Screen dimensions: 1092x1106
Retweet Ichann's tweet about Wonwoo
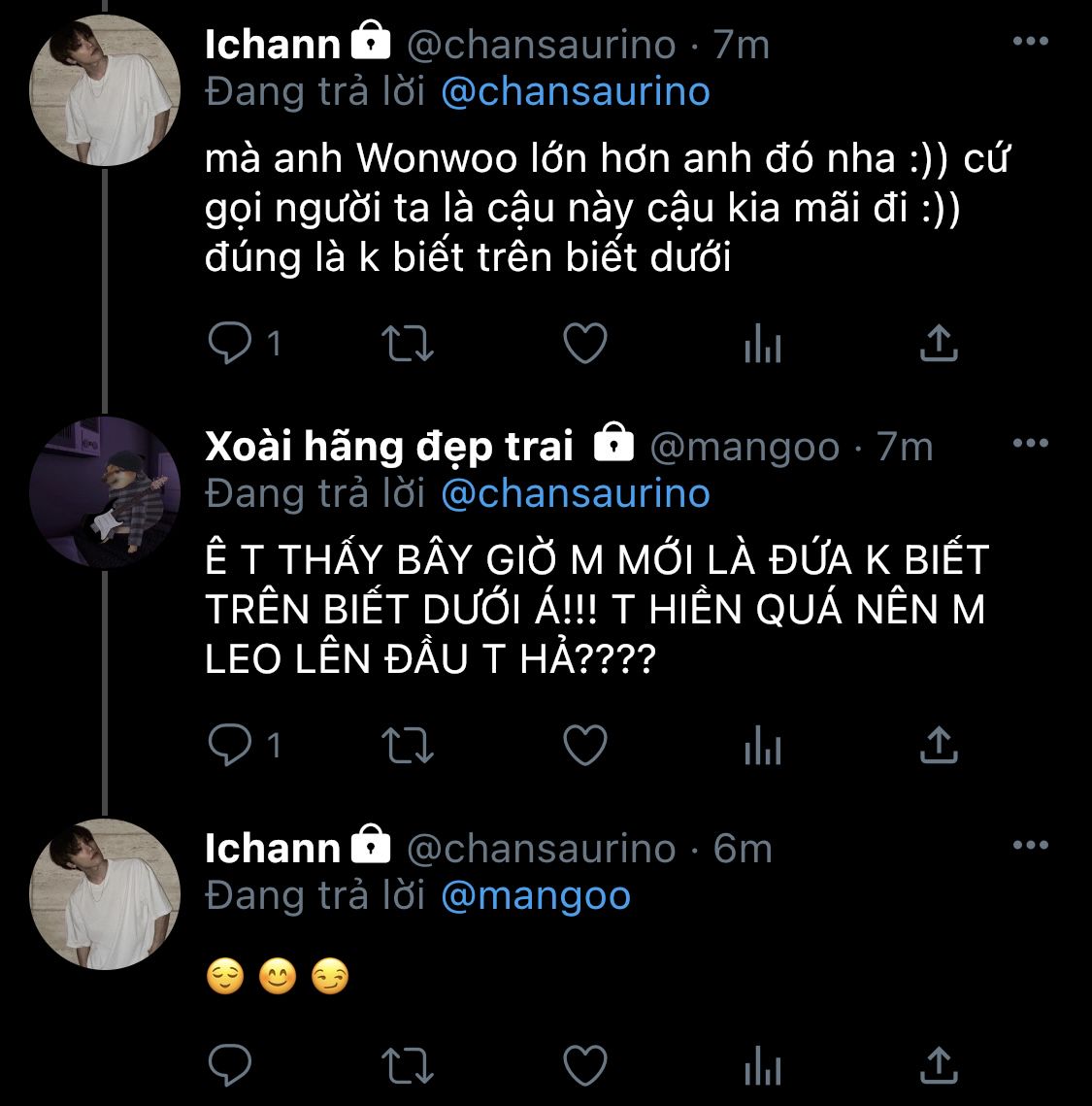[408, 344]
